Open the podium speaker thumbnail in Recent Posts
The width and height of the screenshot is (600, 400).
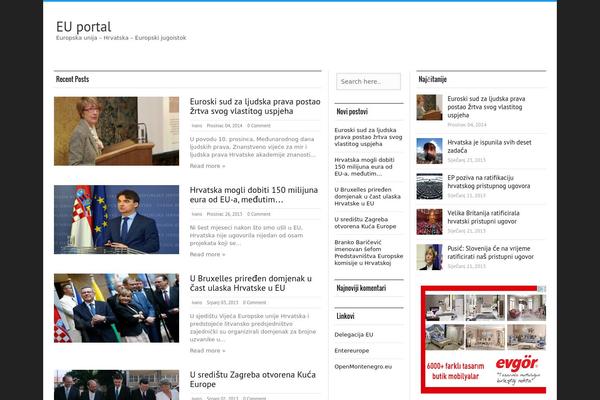(x=116, y=131)
